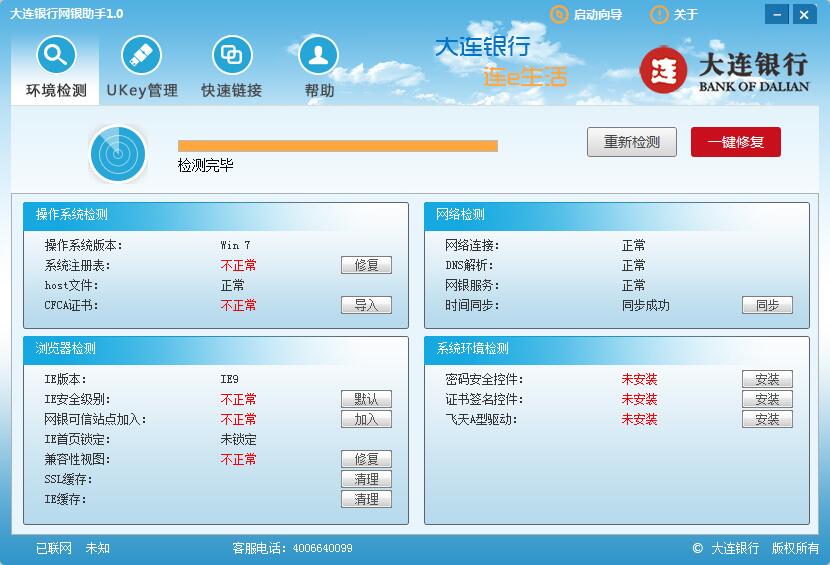This screenshot has height=565, width=830.
Task: Click the 帮助 person icon
Action: pyautogui.click(x=319, y=56)
